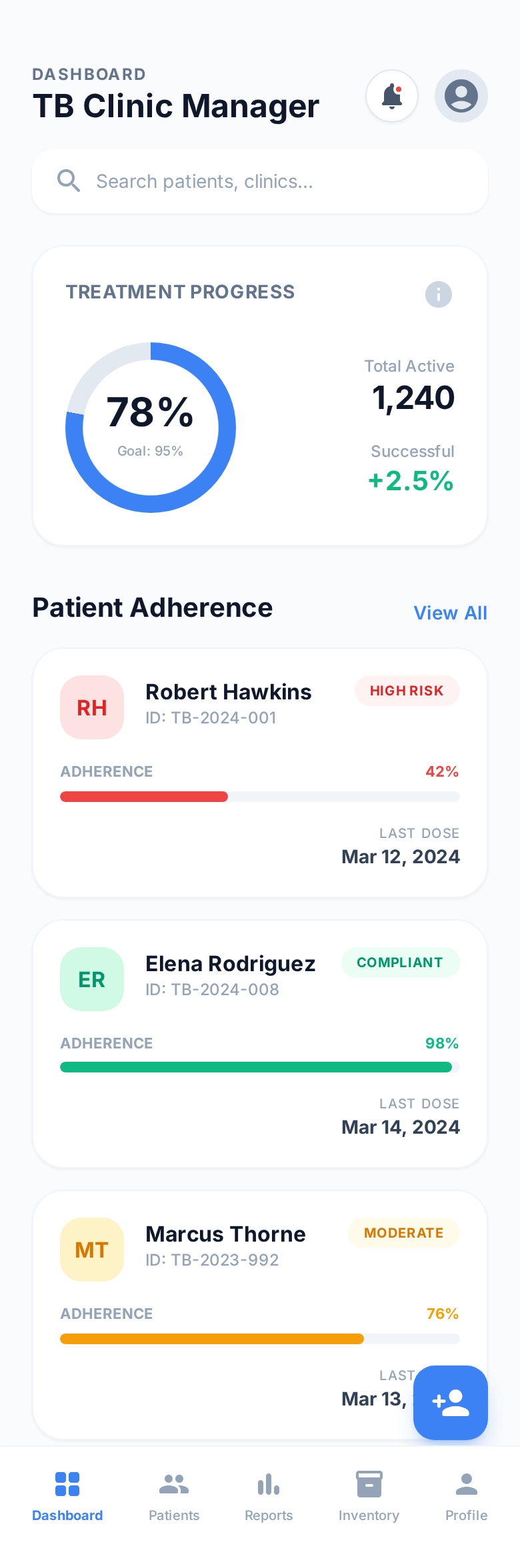Click View All adherence link
Image resolution: width=520 pixels, height=1568 pixels.
tap(451, 613)
